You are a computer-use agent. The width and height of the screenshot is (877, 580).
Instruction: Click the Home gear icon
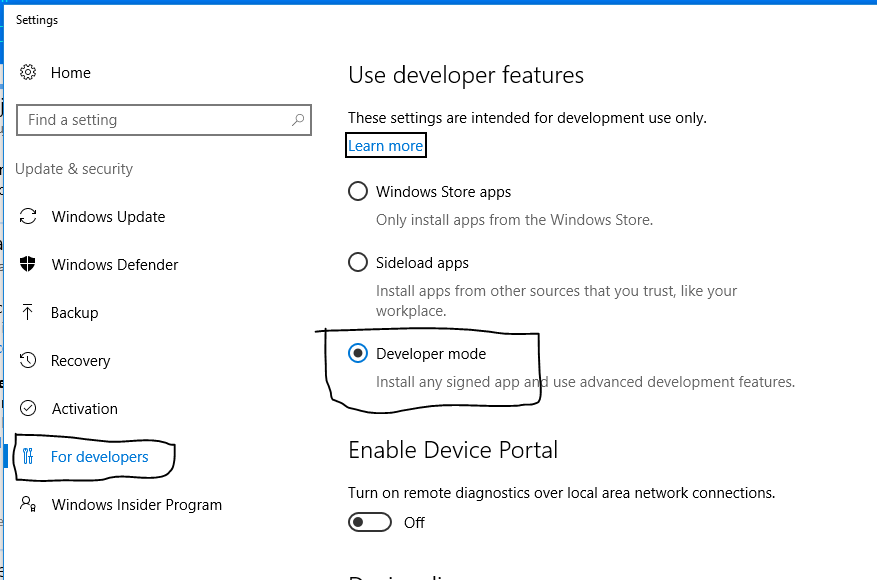tap(28, 72)
